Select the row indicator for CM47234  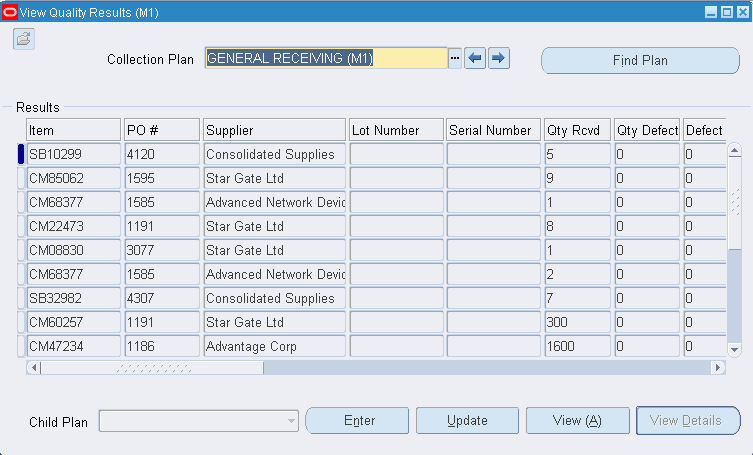(x=21, y=346)
